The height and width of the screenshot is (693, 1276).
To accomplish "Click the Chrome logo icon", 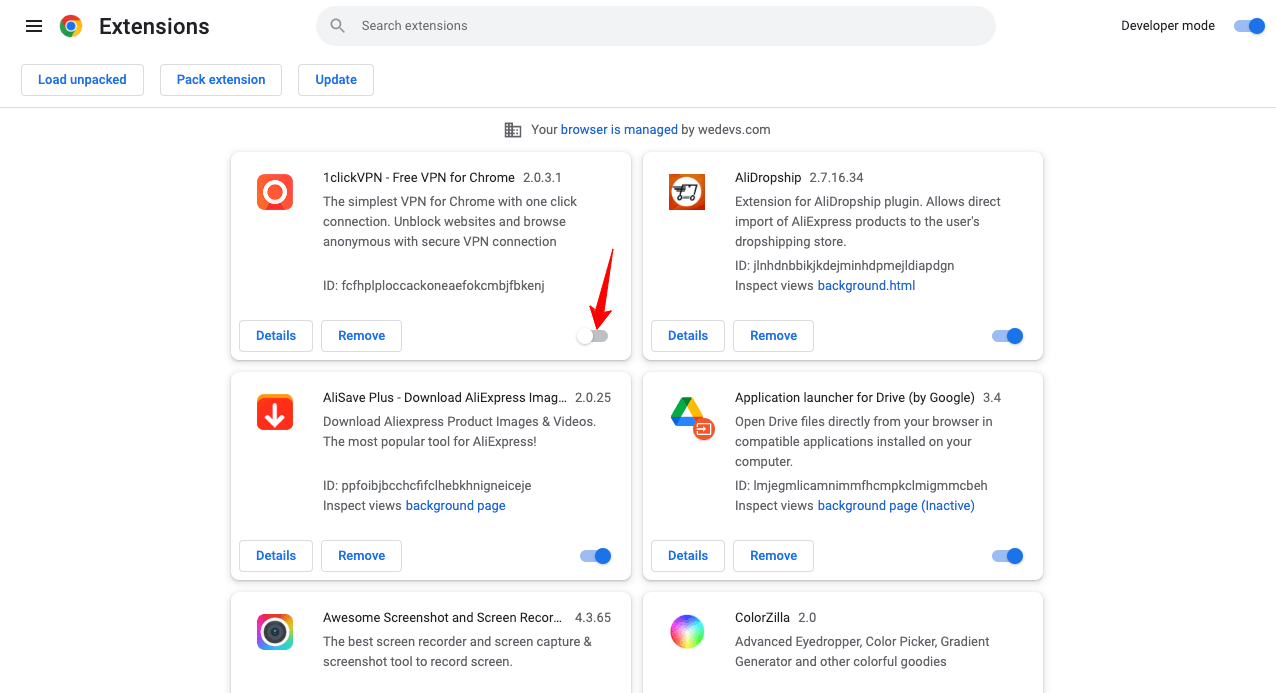I will (x=71, y=26).
